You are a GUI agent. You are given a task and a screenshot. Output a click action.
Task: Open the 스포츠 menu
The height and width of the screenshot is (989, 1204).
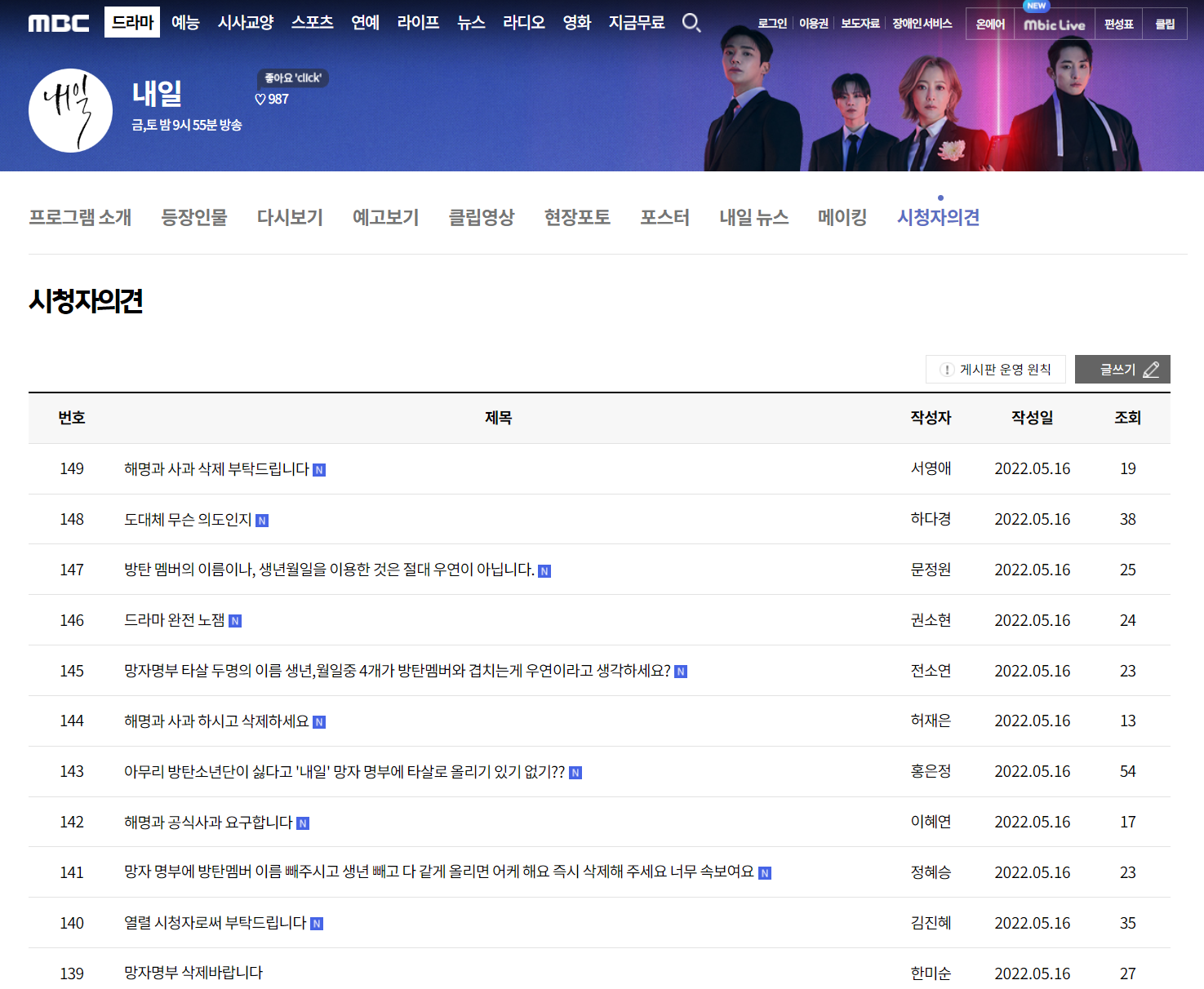tap(313, 22)
